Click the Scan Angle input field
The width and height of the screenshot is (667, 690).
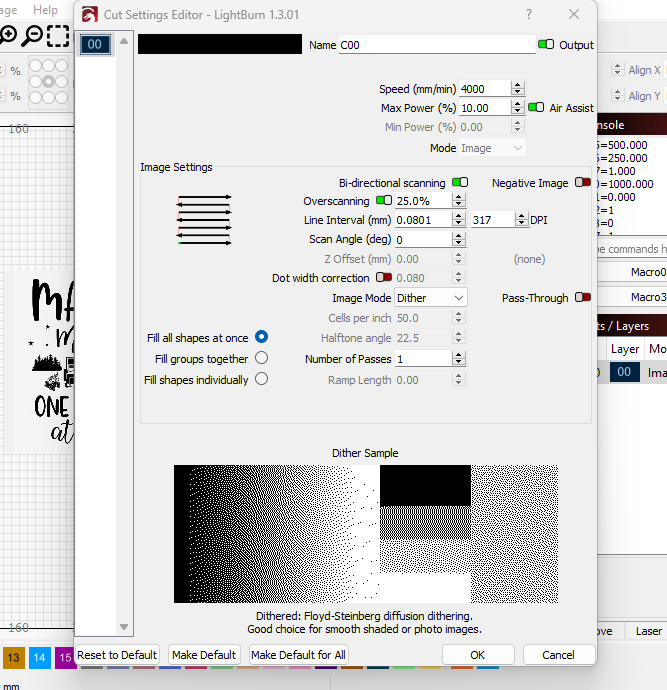(423, 239)
